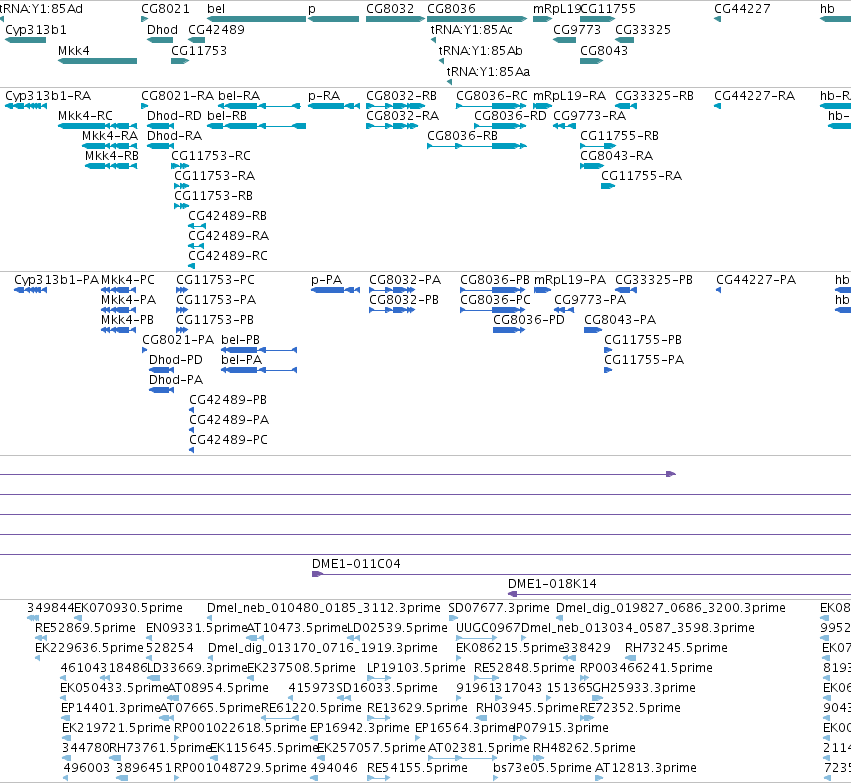The height and width of the screenshot is (783, 851).
Task: Select the DME1-011C04 BAC label
Action: [356, 564]
